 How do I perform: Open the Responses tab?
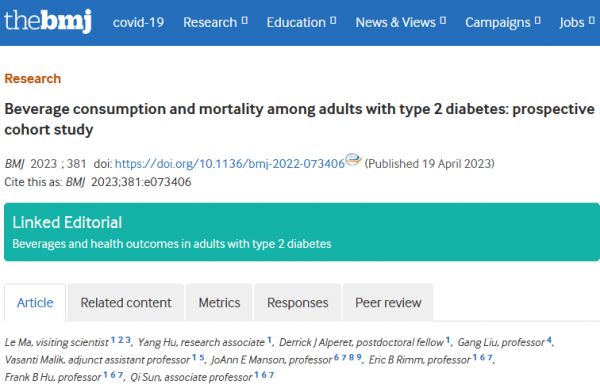tap(298, 302)
